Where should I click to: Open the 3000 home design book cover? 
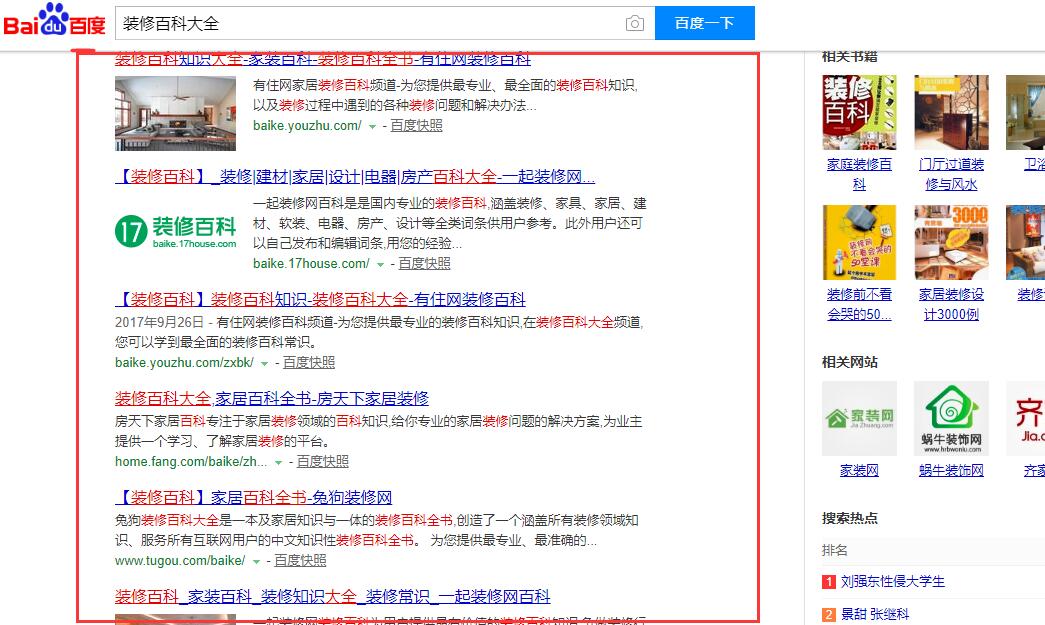click(x=951, y=243)
